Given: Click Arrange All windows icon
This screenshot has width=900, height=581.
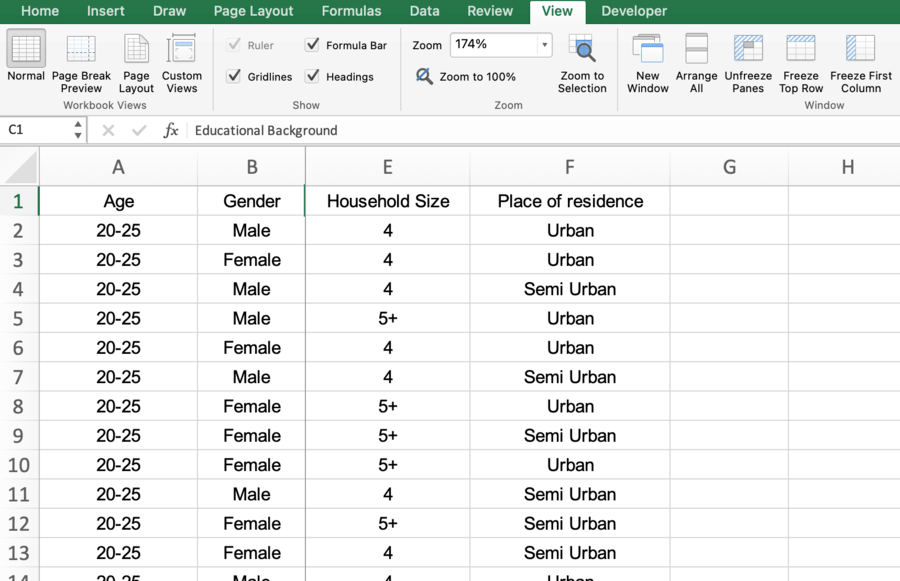Looking at the screenshot, I should pos(696,50).
